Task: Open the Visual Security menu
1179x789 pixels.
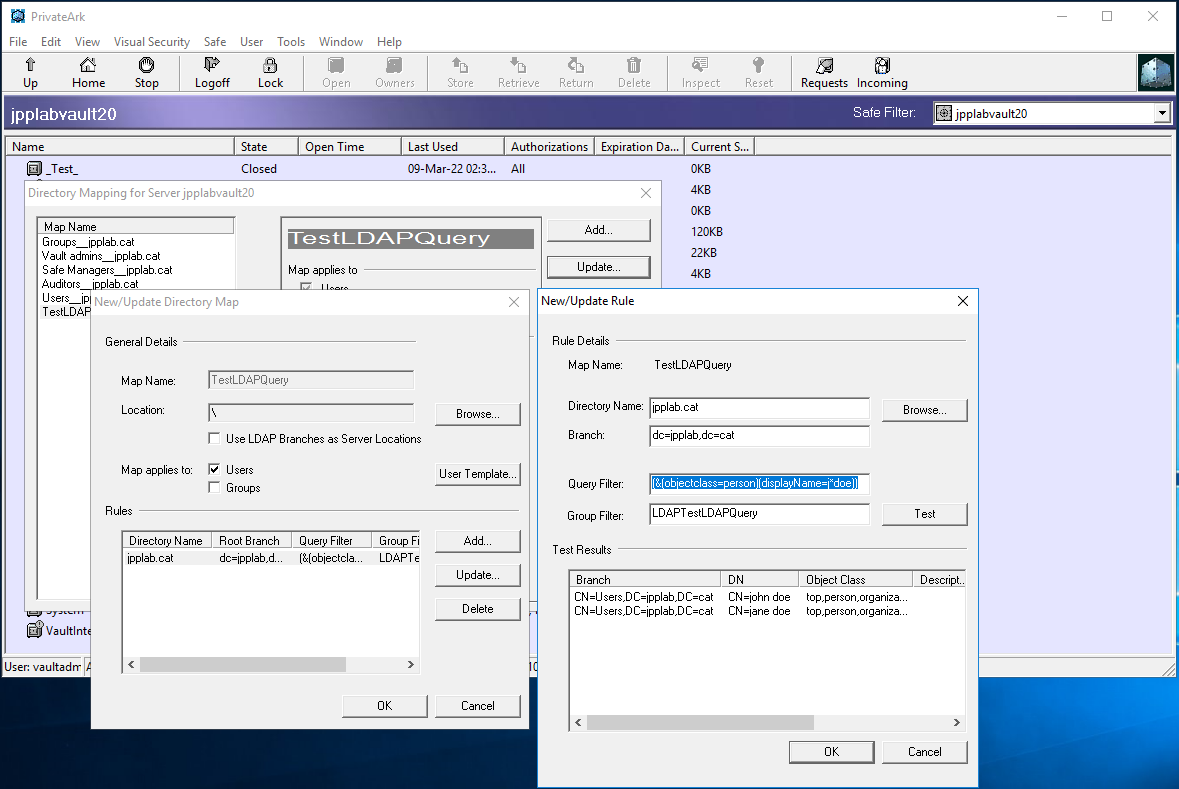Action: pyautogui.click(x=151, y=41)
